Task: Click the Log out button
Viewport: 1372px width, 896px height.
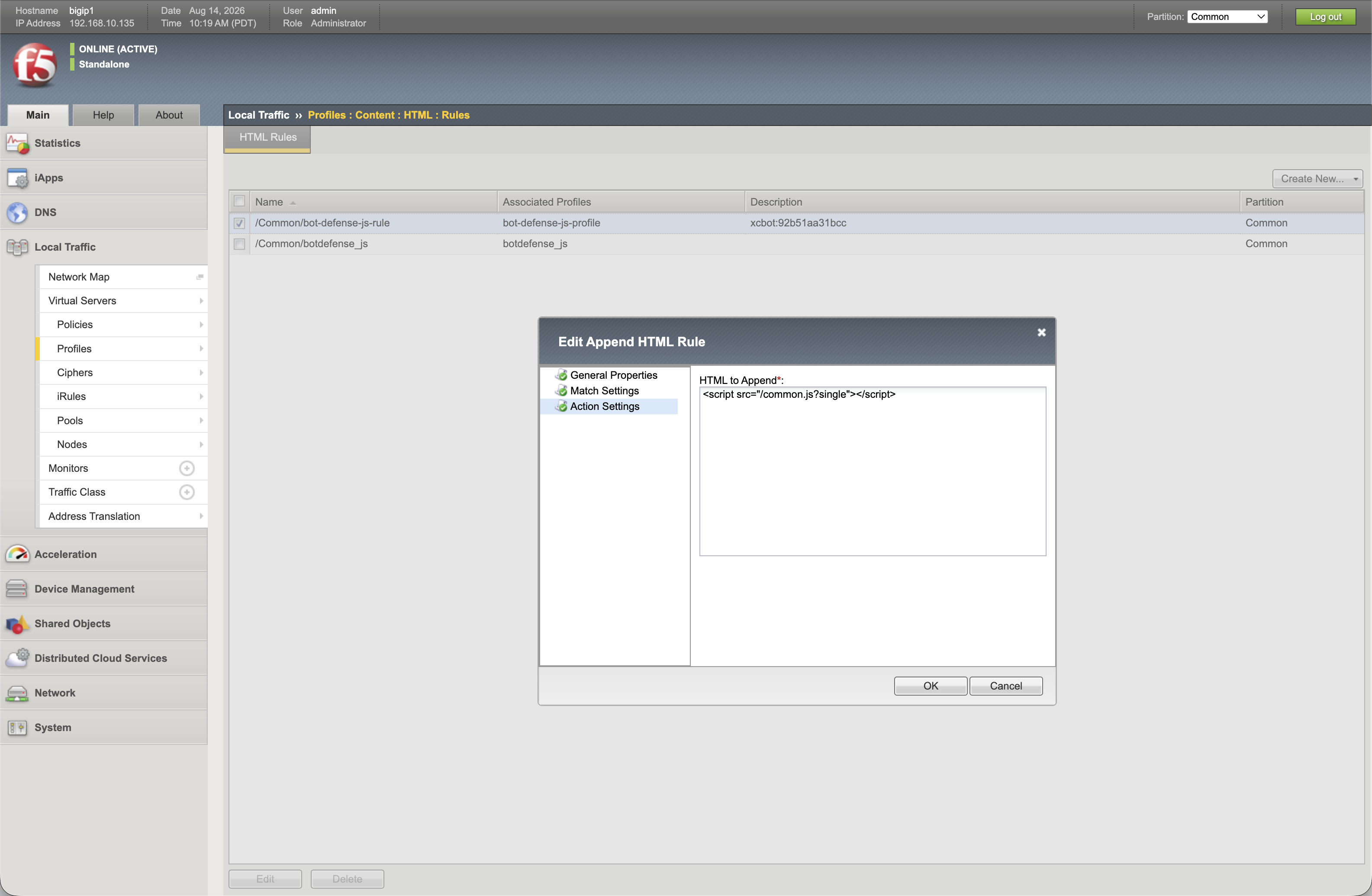Action: (1325, 17)
